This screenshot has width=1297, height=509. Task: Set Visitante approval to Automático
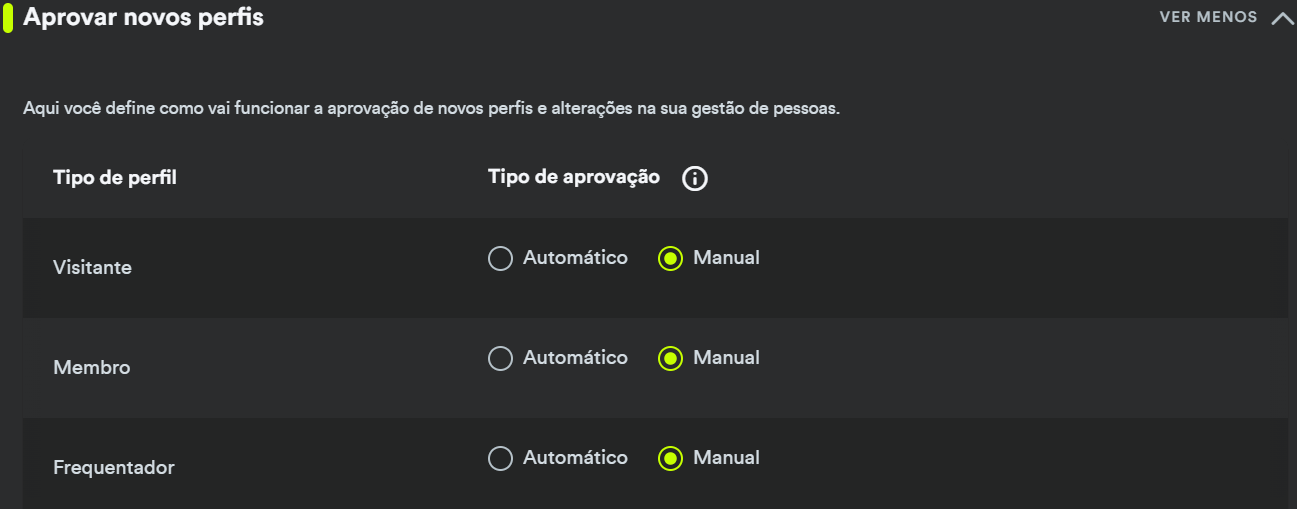pos(500,259)
